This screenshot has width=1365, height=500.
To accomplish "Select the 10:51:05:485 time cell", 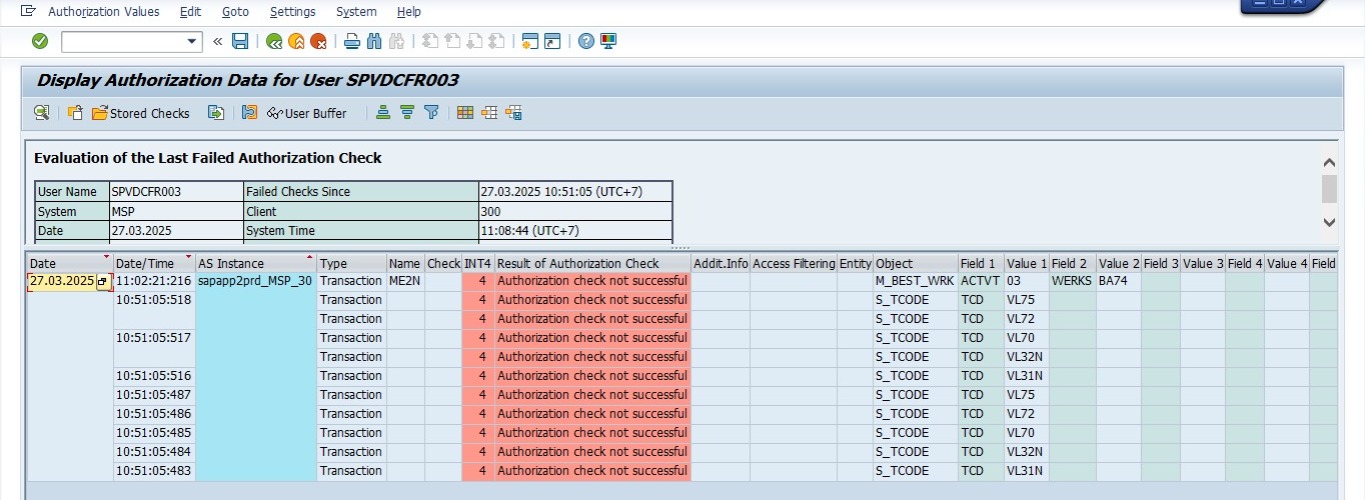I will click(154, 433).
